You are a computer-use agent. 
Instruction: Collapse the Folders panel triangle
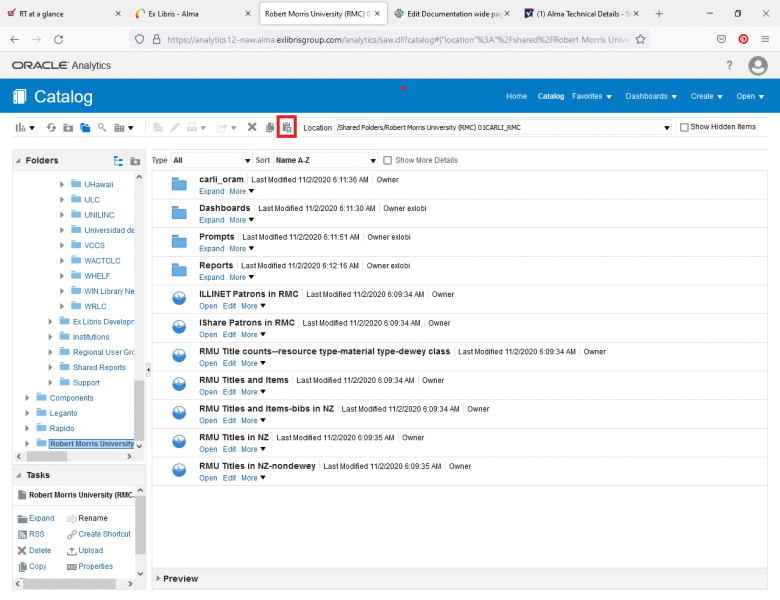18,160
